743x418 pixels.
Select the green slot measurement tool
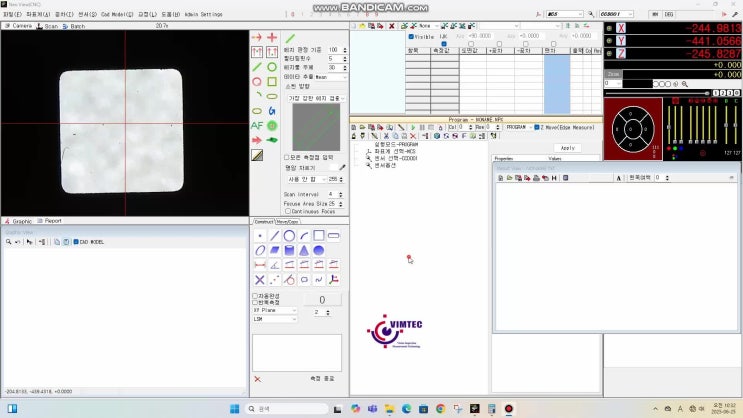[272, 97]
